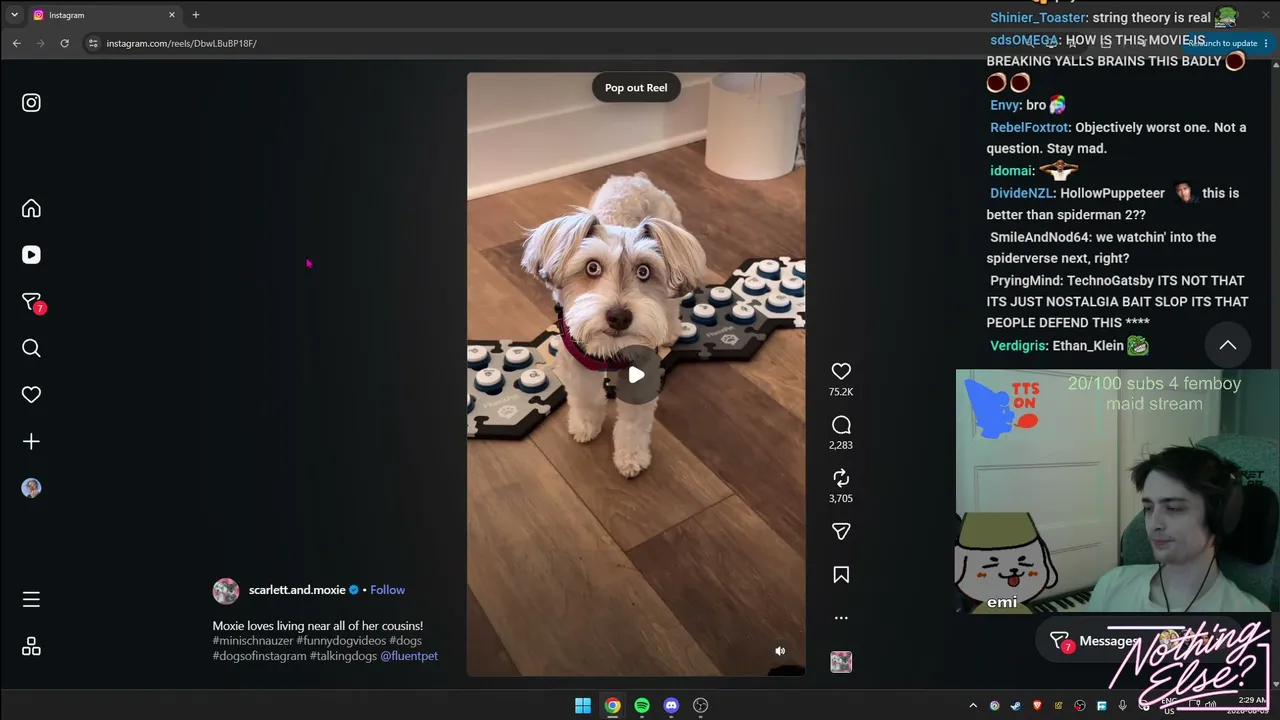Go back in Chrome

16,43
